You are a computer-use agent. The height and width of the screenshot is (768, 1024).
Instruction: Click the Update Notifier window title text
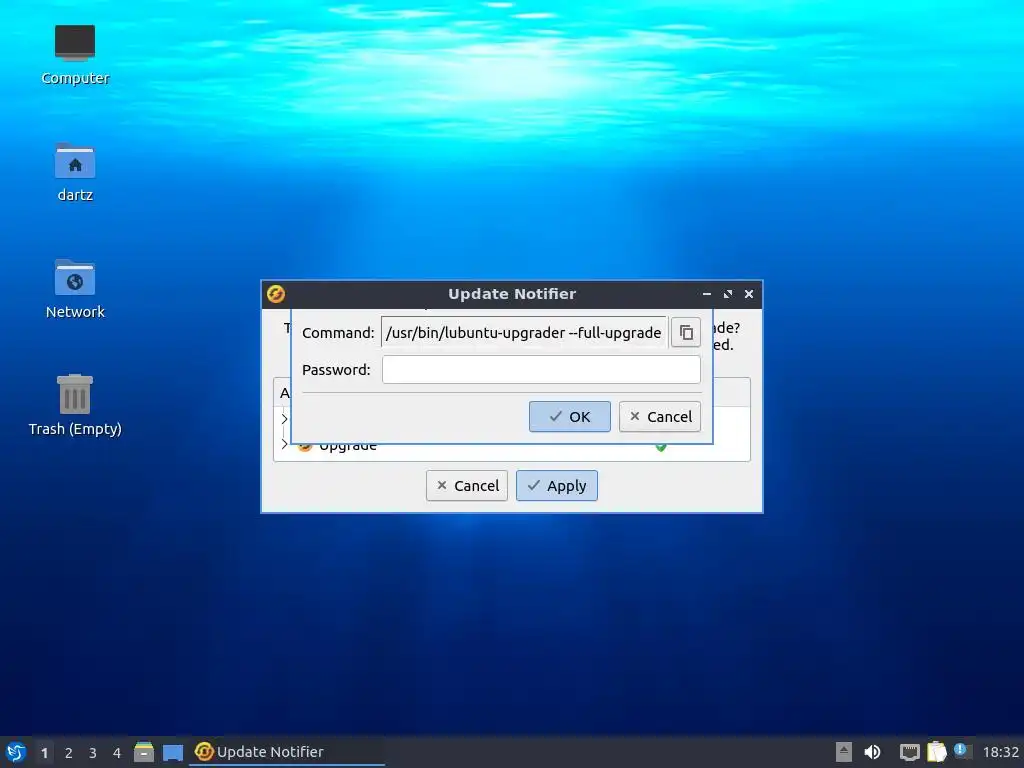[512, 294]
